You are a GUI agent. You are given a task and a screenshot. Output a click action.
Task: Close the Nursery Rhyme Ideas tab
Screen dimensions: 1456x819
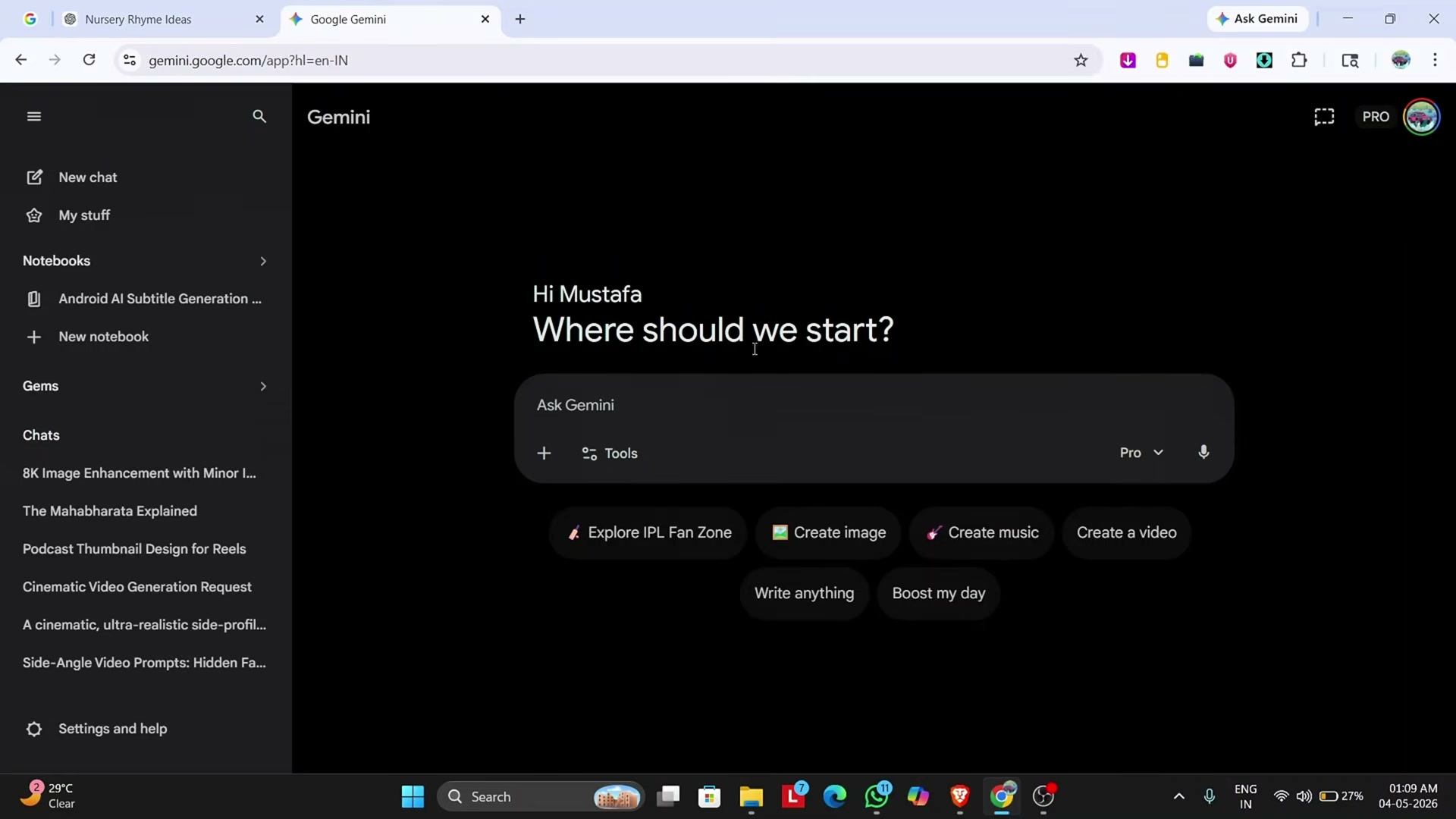(259, 19)
